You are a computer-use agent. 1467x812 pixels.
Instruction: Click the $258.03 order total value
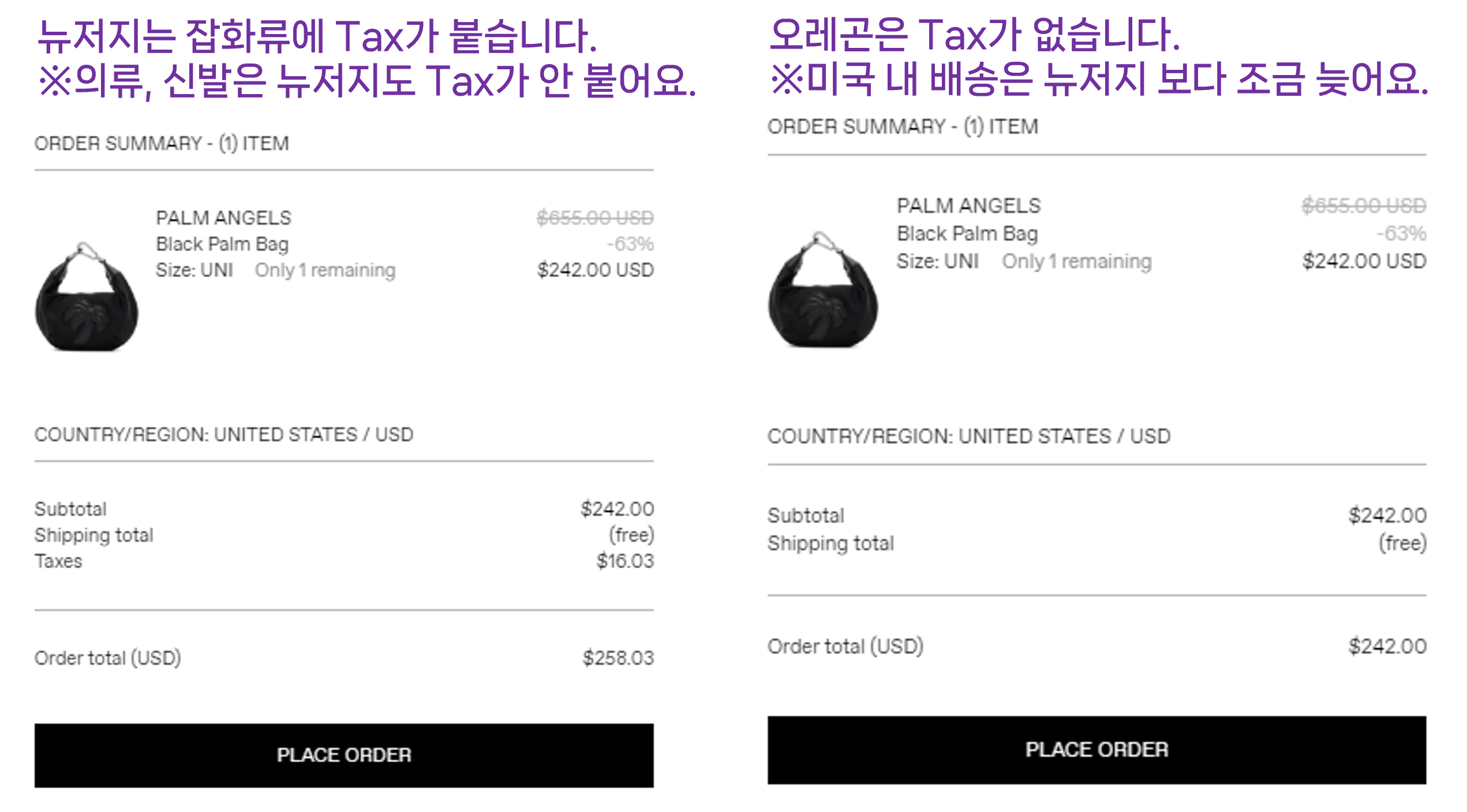pos(618,658)
